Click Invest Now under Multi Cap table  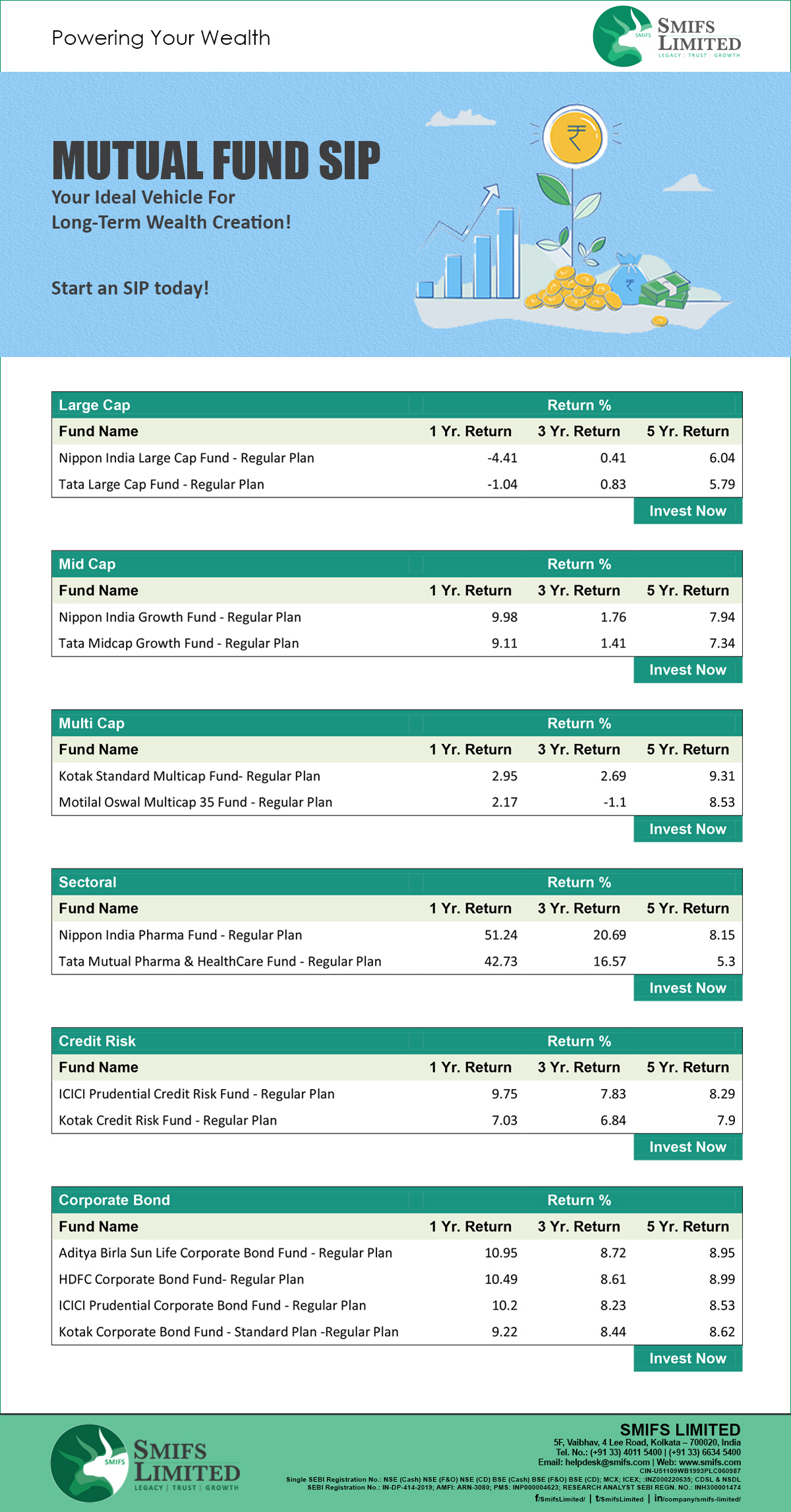point(688,829)
